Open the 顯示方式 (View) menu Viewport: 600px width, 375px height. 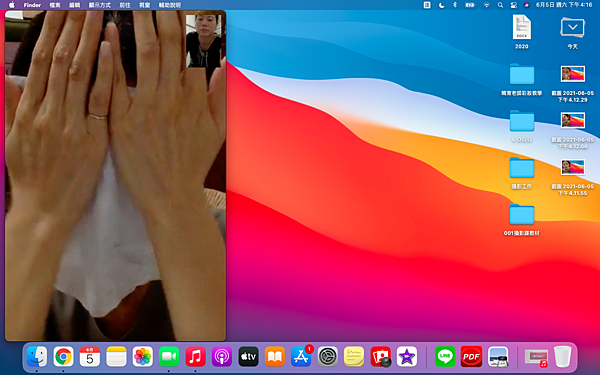coord(99,5)
